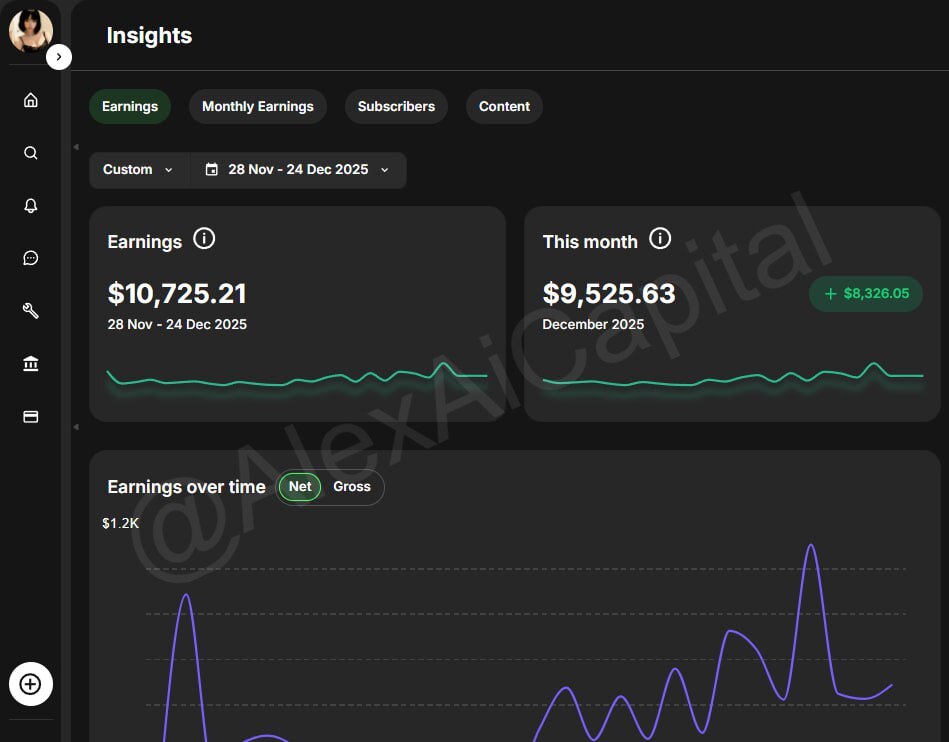Open notifications bell icon in sidebar
Screen dimensions: 949x742
coord(31,206)
